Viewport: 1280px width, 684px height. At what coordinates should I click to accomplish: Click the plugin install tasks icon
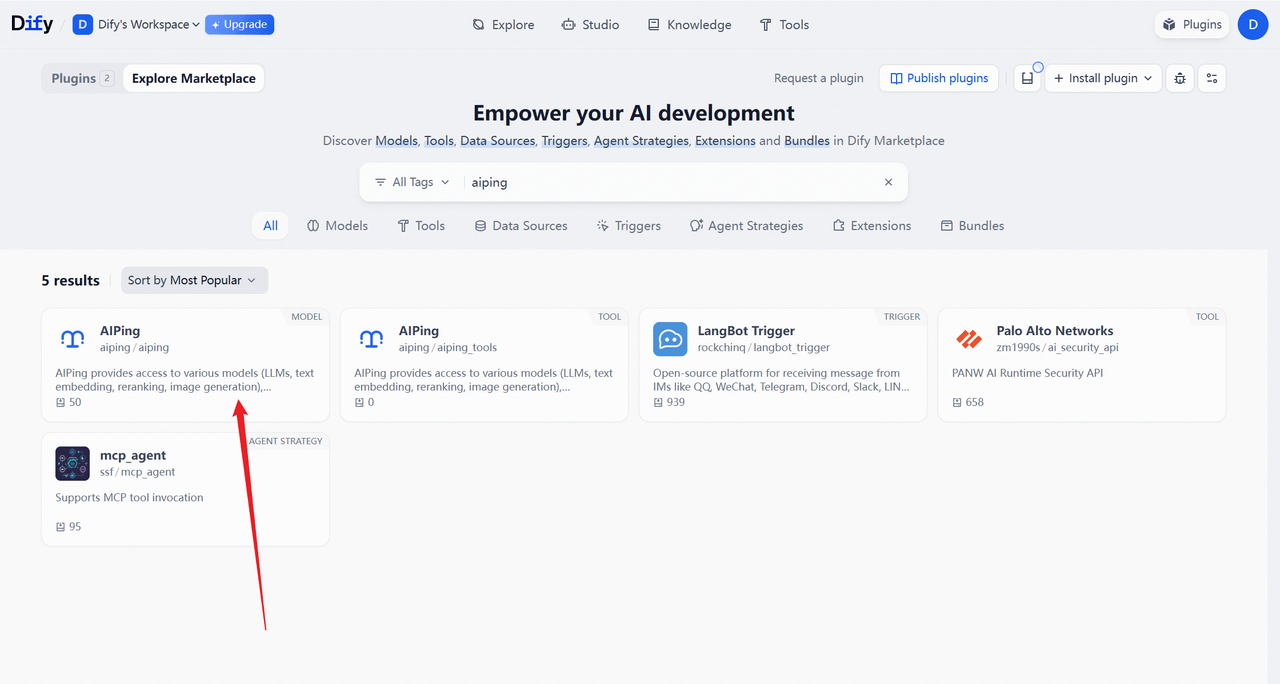tap(1027, 78)
